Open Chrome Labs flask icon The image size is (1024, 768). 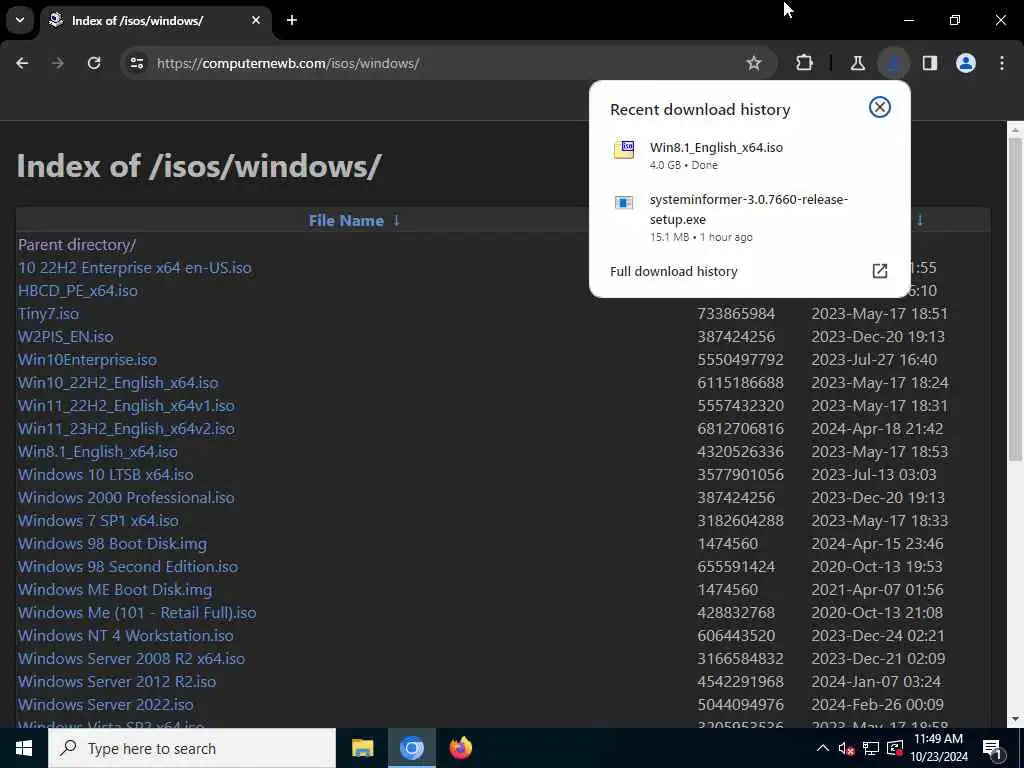point(857,63)
